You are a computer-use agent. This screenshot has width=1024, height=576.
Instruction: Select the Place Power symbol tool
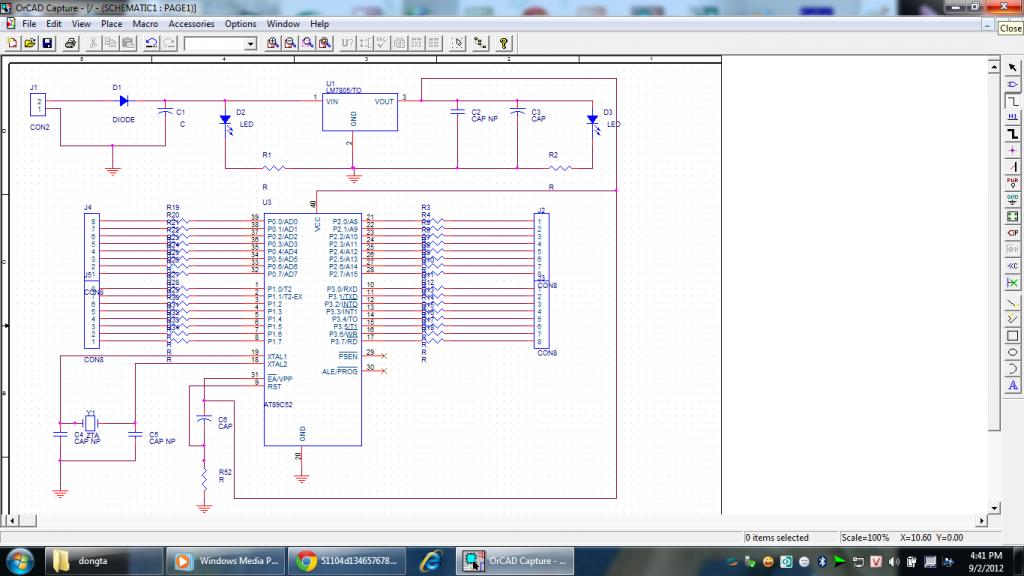[1012, 181]
